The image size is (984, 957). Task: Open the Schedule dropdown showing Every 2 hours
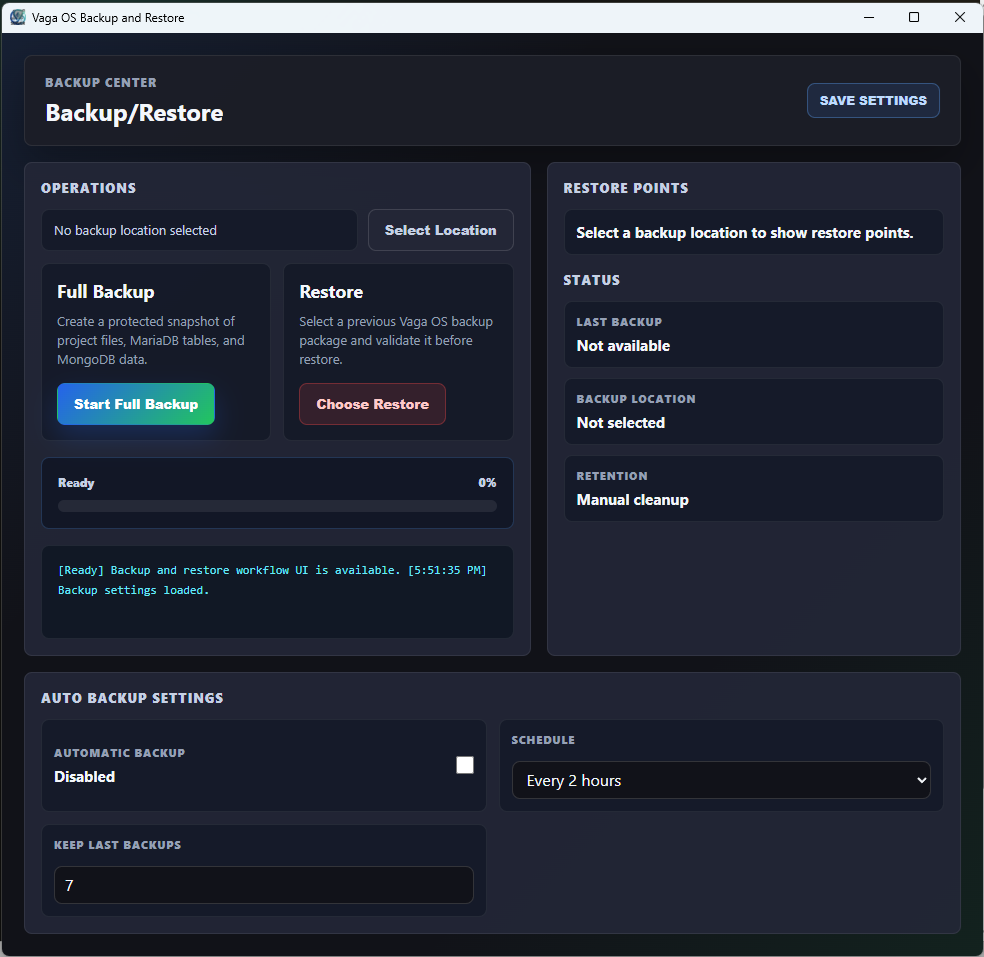point(721,780)
